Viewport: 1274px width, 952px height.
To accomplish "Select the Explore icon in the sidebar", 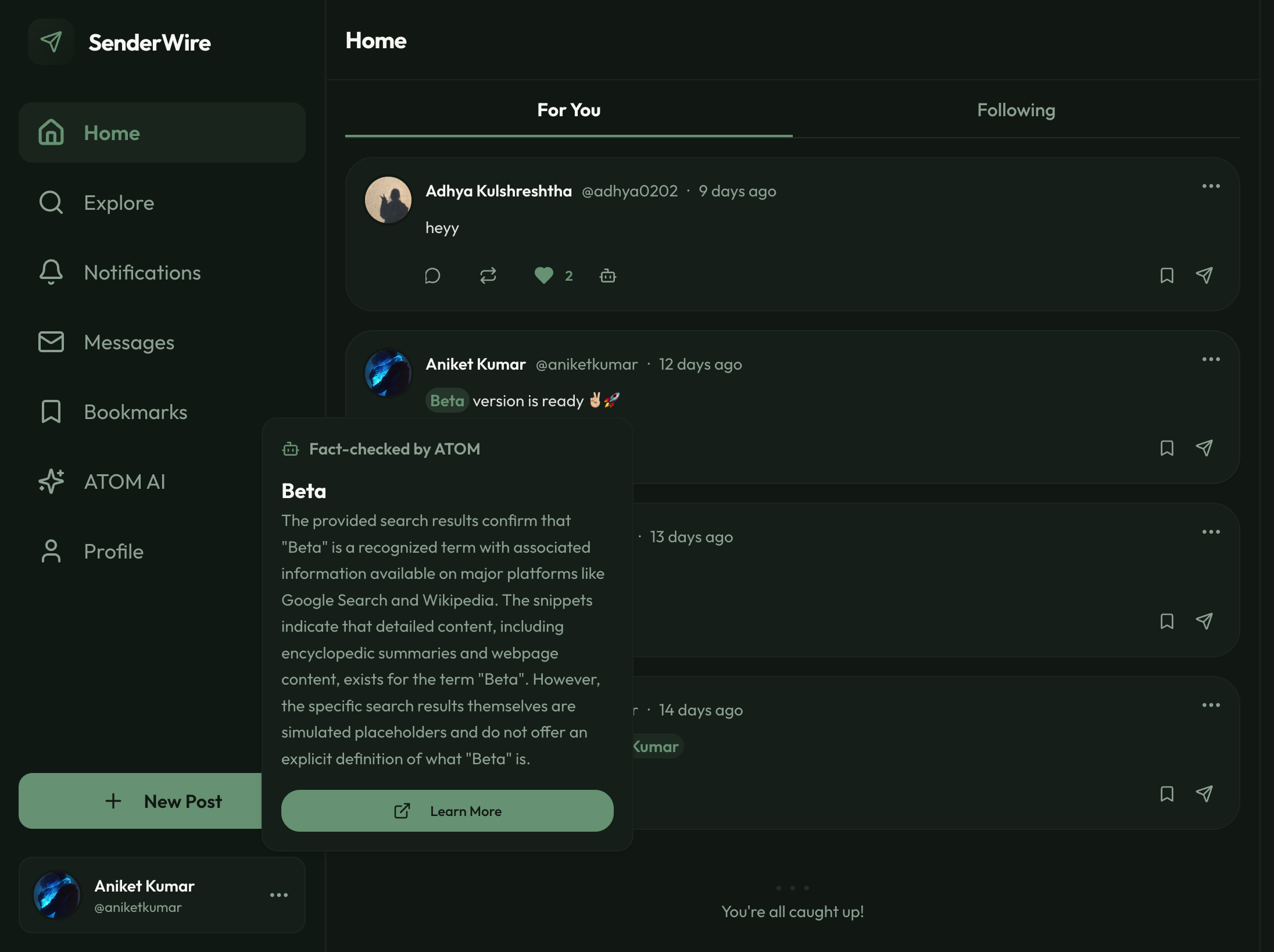I will pyautogui.click(x=51, y=202).
